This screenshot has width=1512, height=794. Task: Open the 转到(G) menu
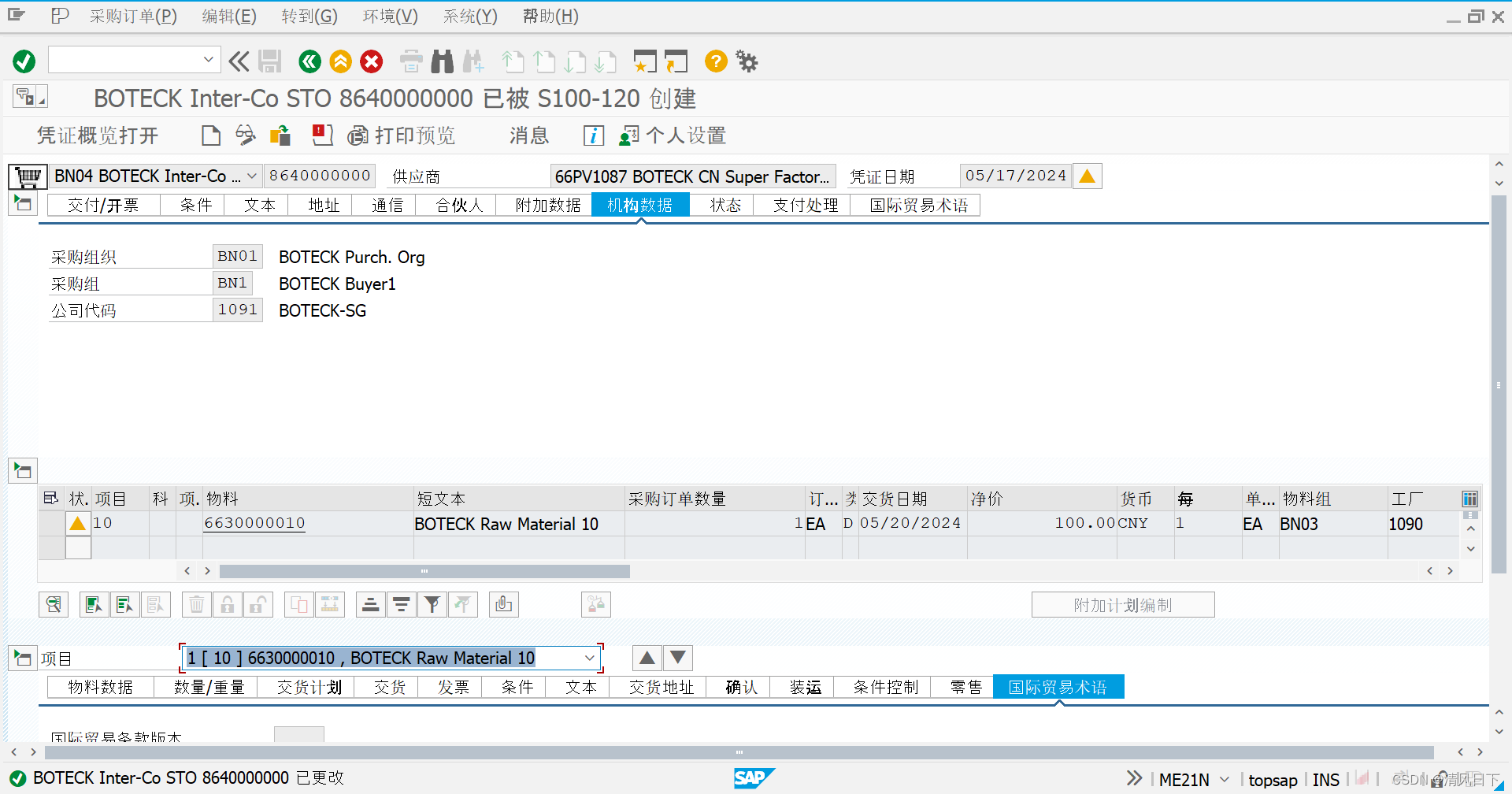309,16
